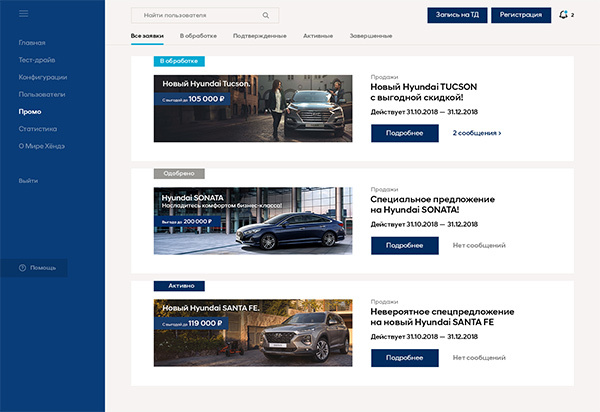Click the notification count 2 near bell
Screen dimensions: 600x412
pos(572,15)
